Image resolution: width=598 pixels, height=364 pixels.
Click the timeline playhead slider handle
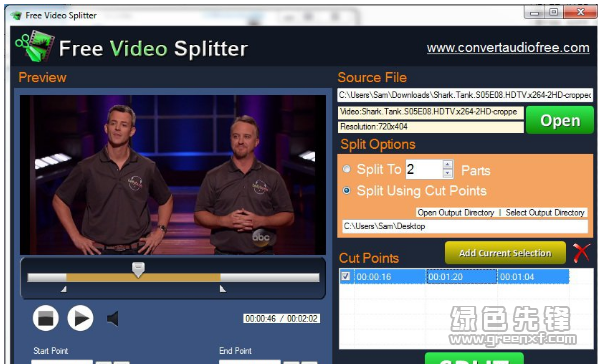point(138,269)
